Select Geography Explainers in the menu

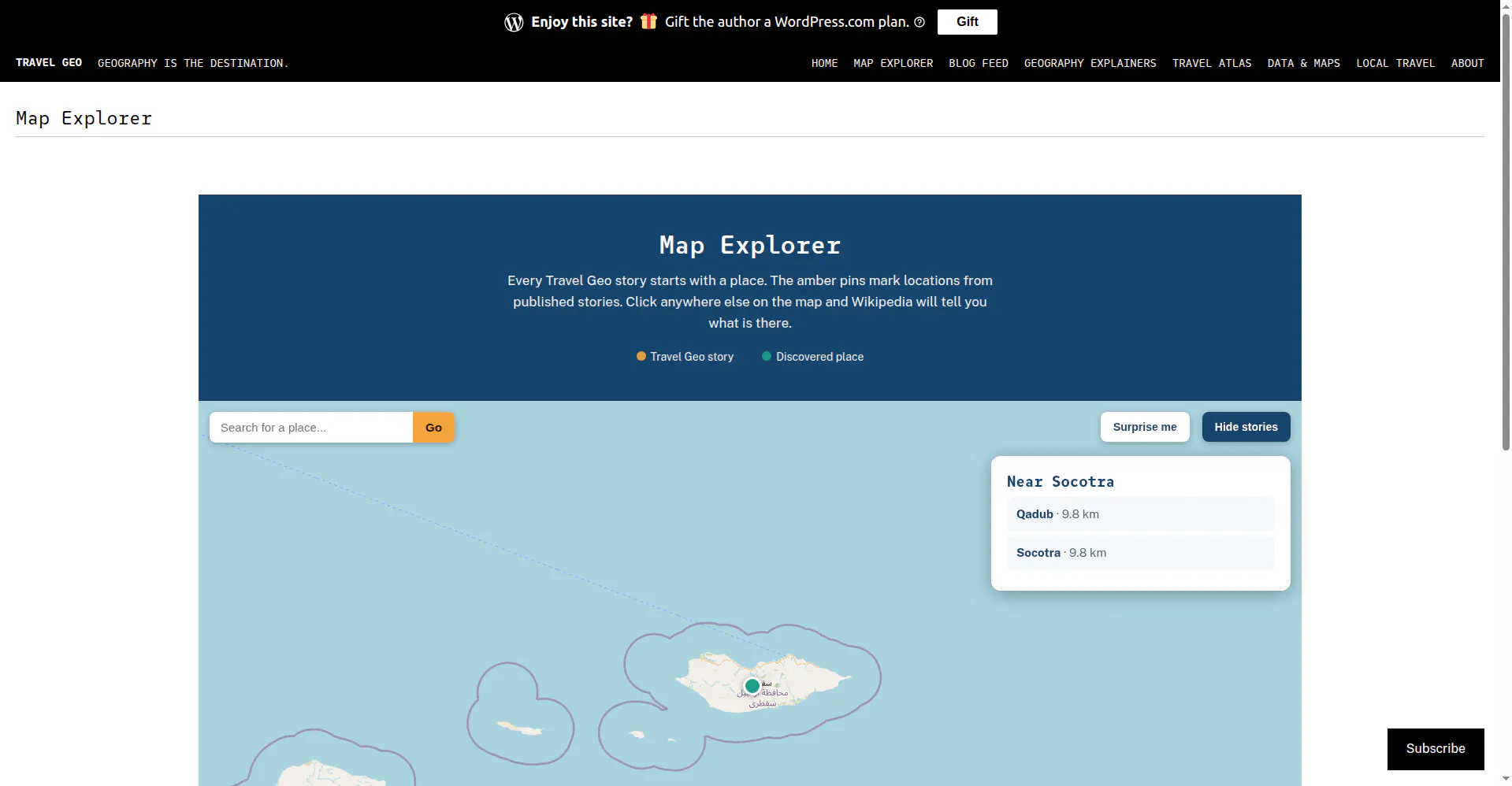click(x=1090, y=63)
